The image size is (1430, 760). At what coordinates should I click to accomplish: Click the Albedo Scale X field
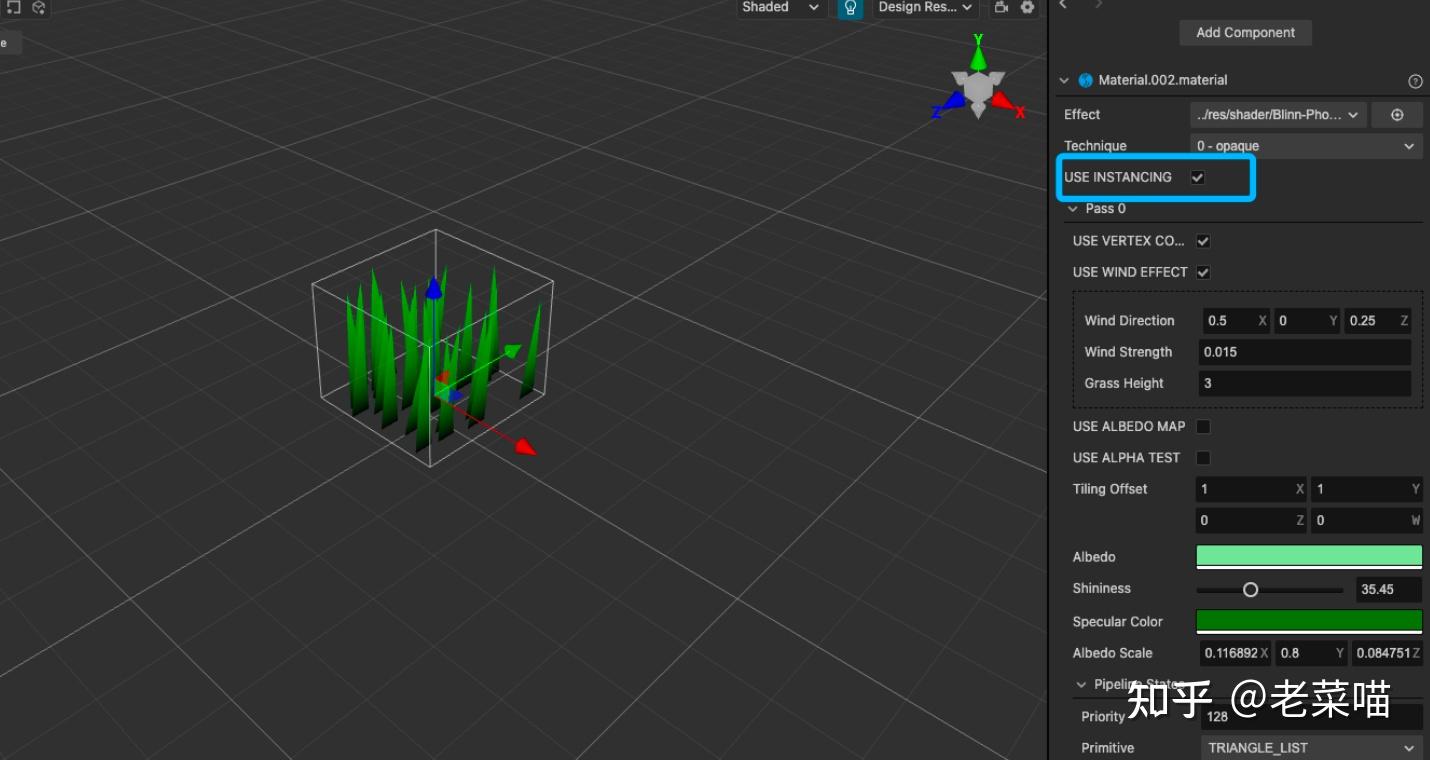1236,653
